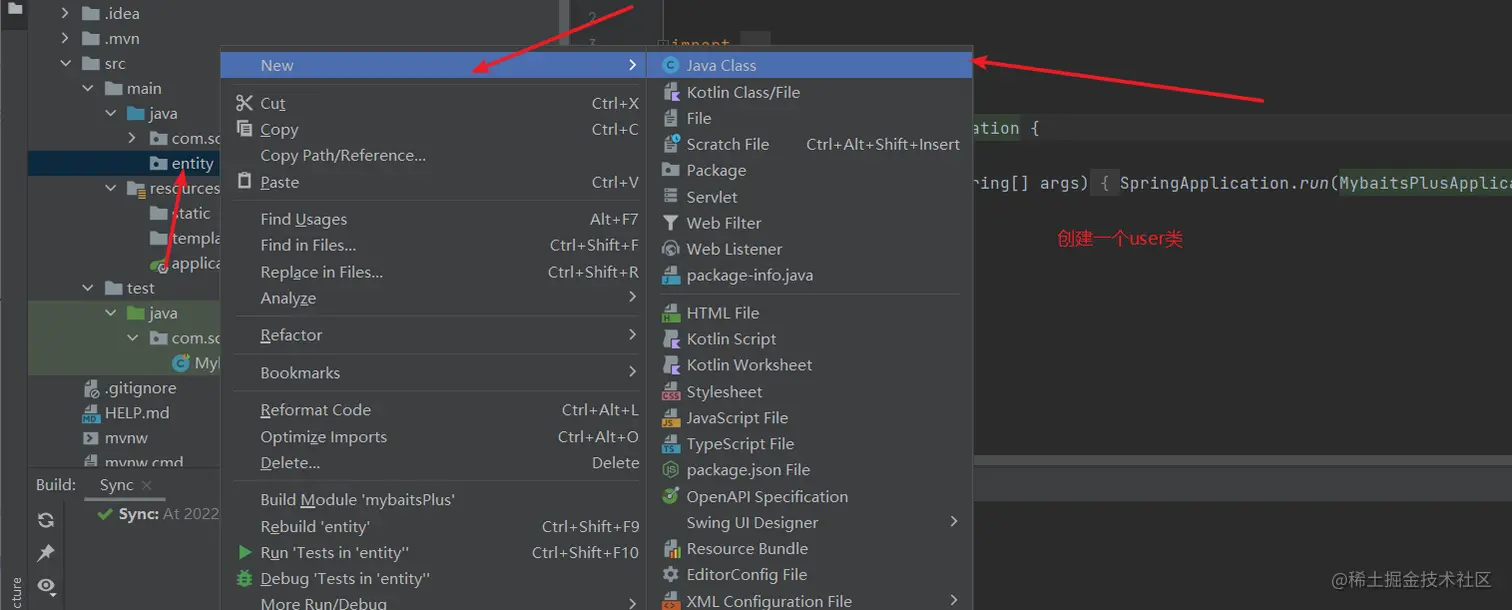The image size is (1512, 610).
Task: Click the HTML File icon
Action: [x=671, y=313]
